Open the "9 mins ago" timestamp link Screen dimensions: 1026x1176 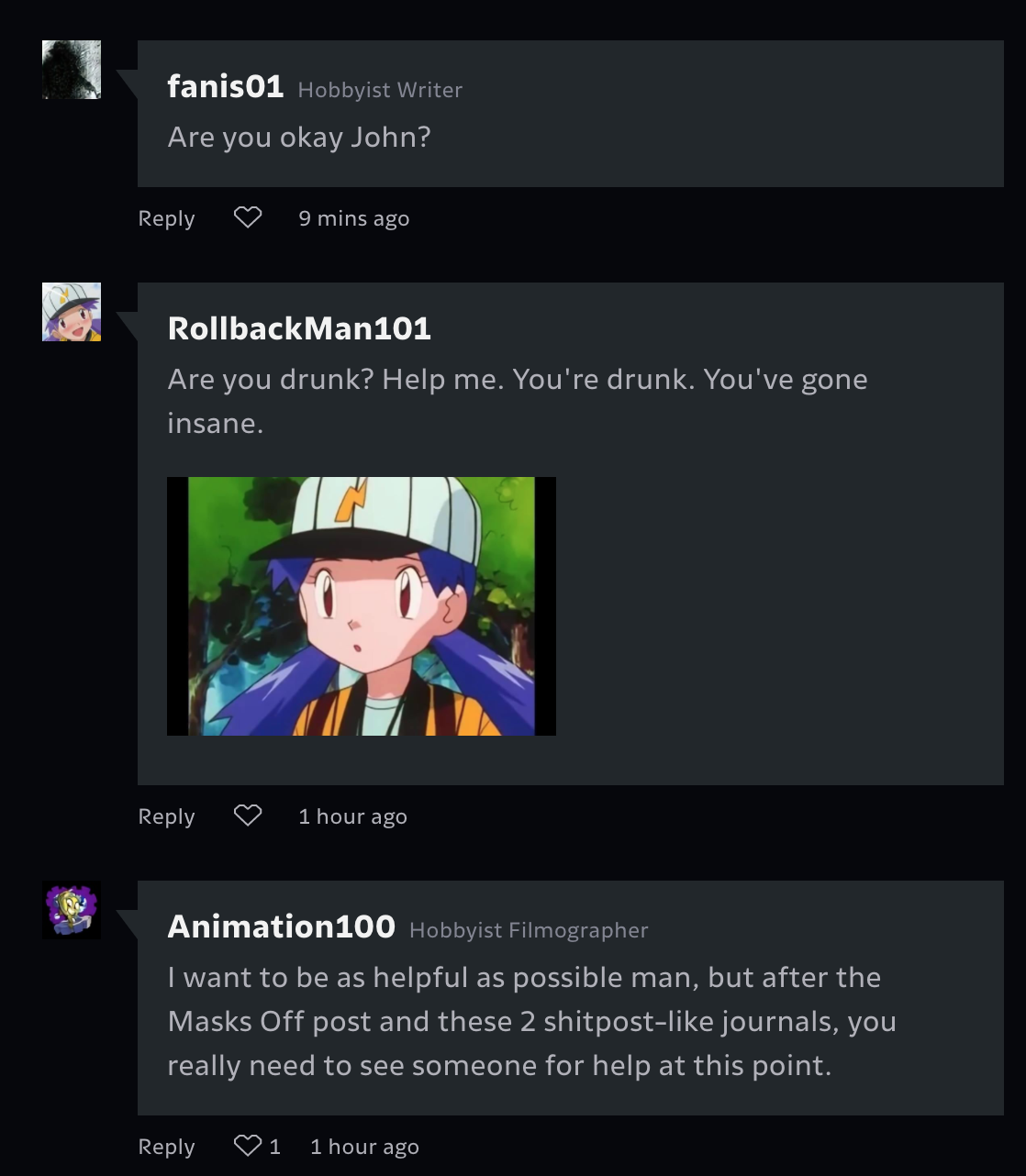353,218
